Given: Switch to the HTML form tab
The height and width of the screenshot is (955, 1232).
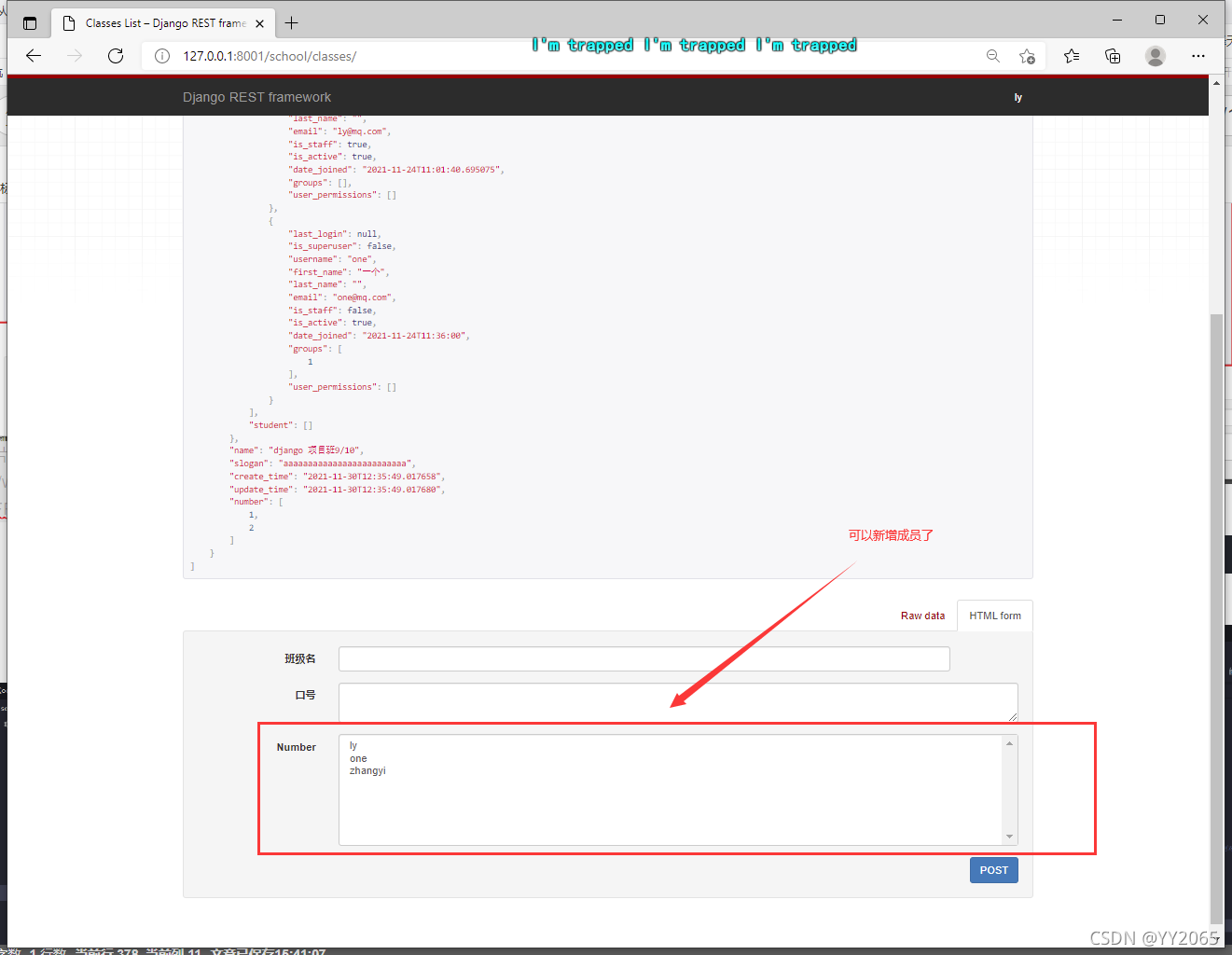Looking at the screenshot, I should click(995, 616).
